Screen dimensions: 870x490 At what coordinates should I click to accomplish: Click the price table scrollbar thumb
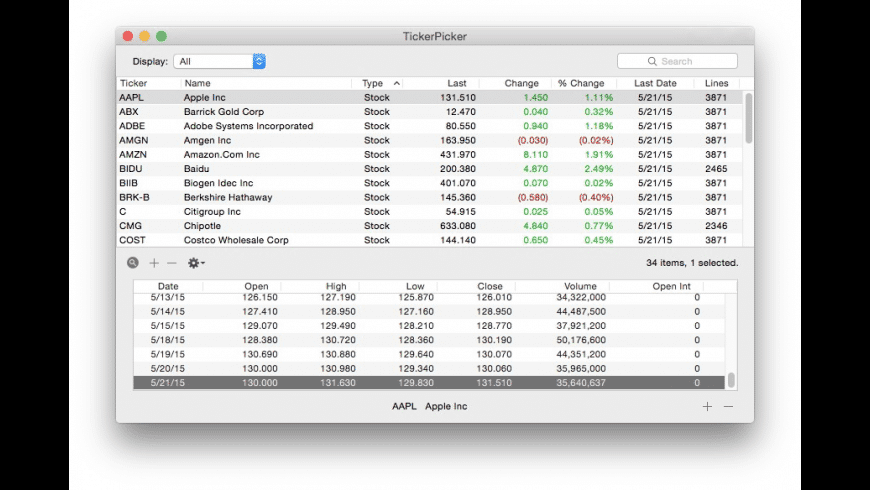click(731, 380)
